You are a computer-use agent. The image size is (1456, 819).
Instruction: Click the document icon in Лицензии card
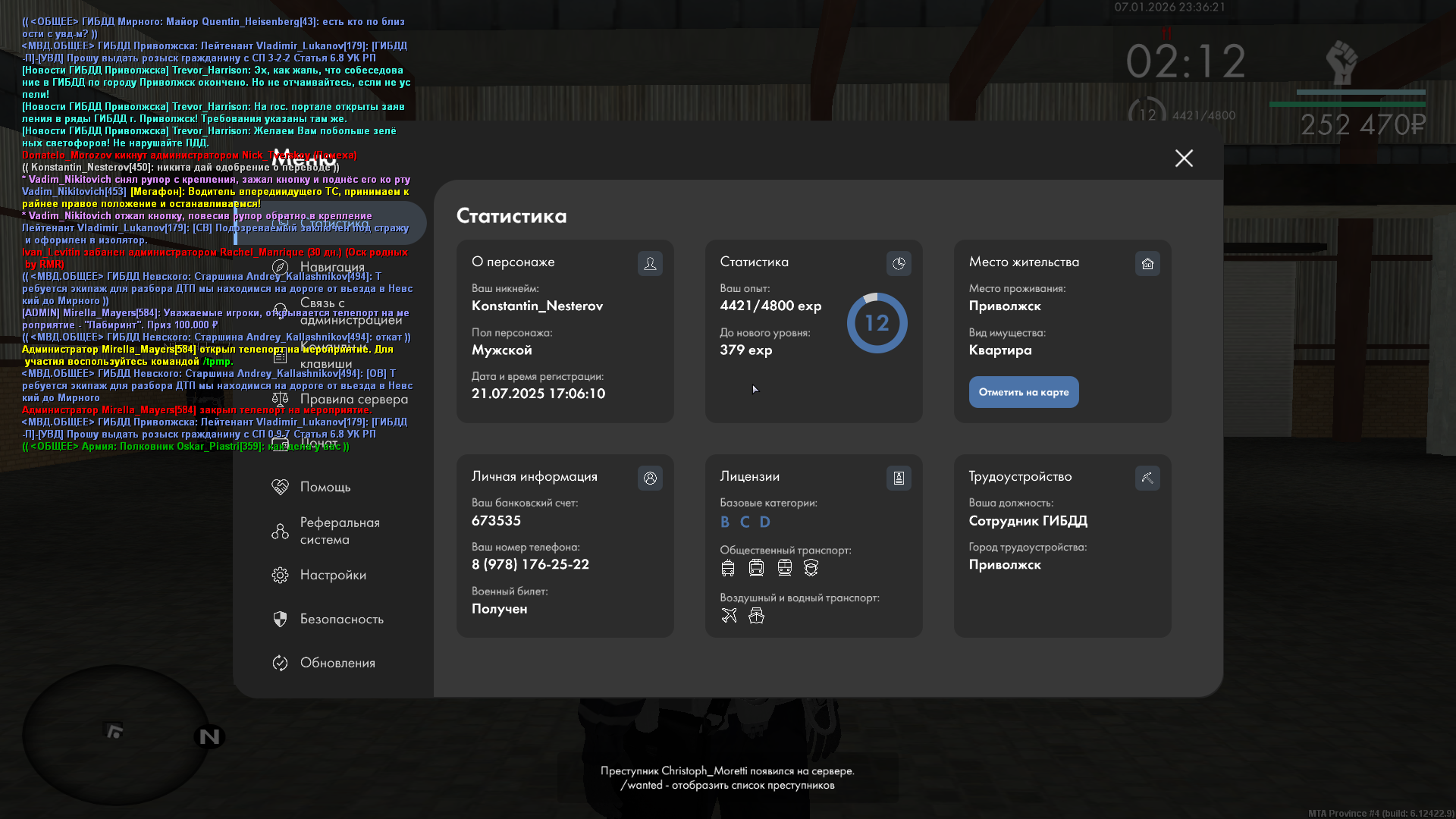(899, 478)
